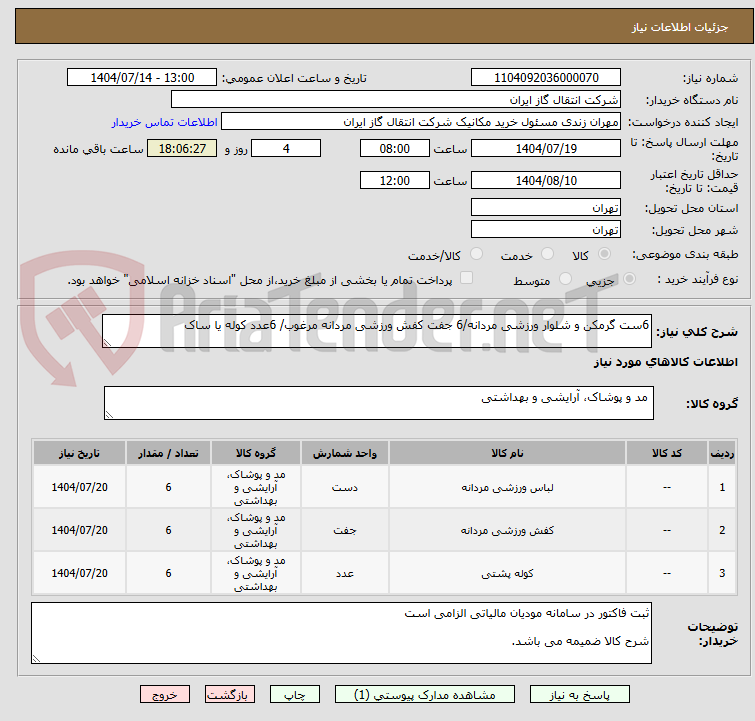Screen dimensions: 755x721
Task: Click the 'شماره نیاز' number field
Action: (545, 78)
